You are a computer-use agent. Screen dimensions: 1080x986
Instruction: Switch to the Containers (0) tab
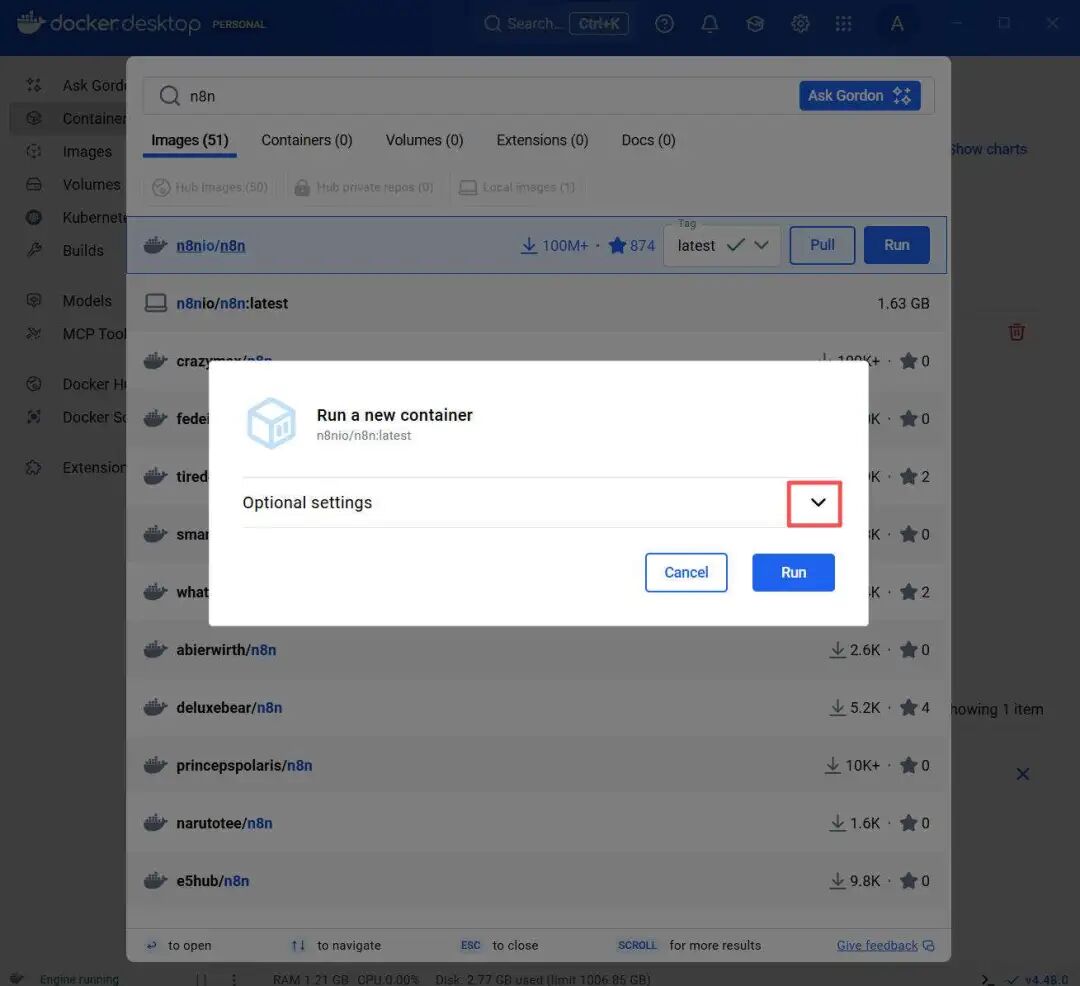pos(307,140)
